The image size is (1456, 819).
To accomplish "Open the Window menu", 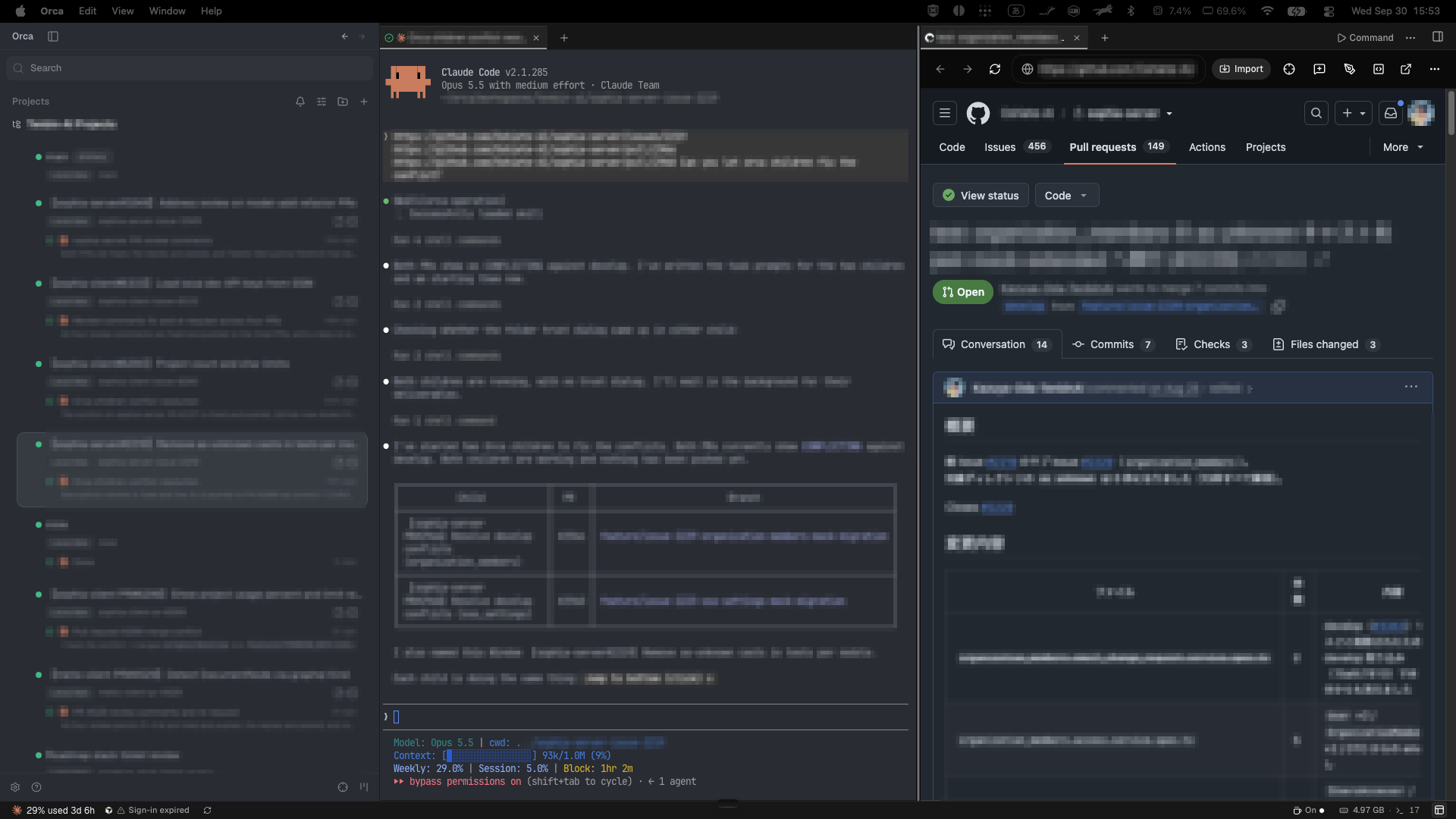I will 167,11.
